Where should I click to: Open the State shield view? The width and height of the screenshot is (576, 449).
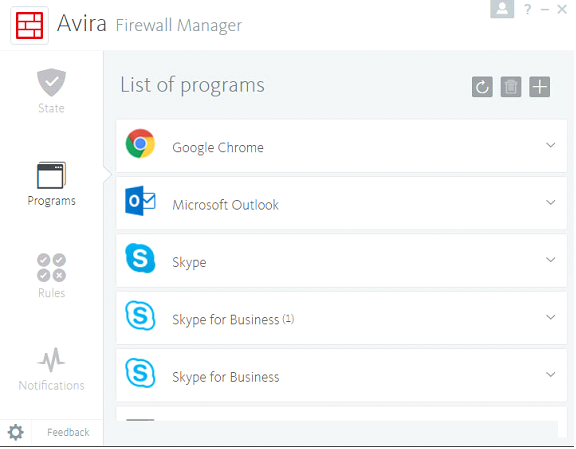coord(51,82)
